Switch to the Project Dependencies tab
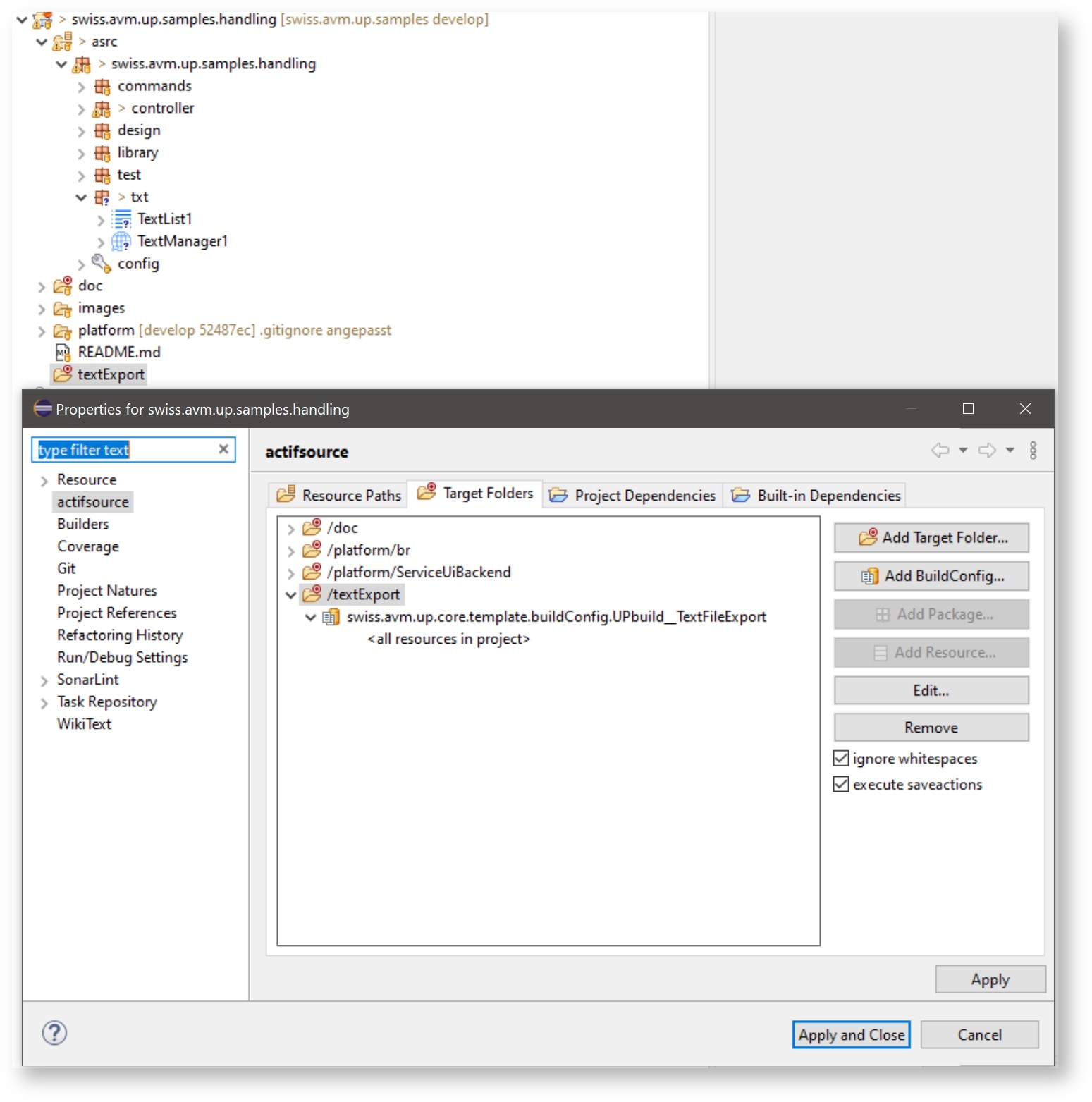This screenshot has width=1092, height=1102. (632, 495)
